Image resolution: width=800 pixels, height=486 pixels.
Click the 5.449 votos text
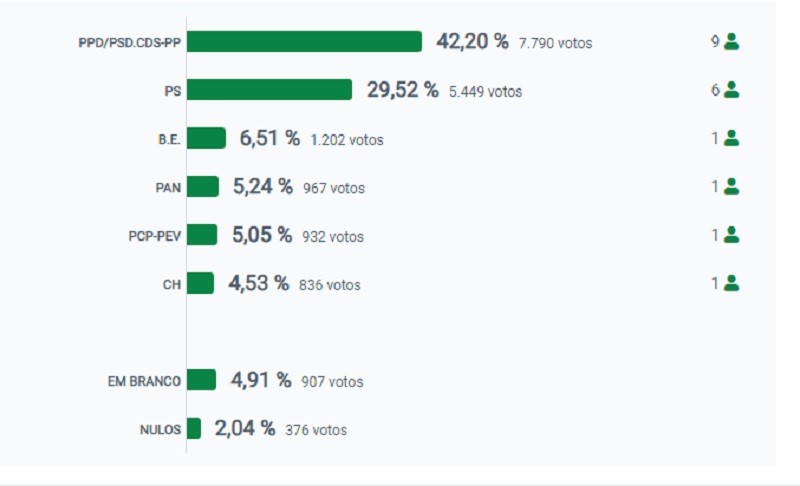[x=485, y=92]
